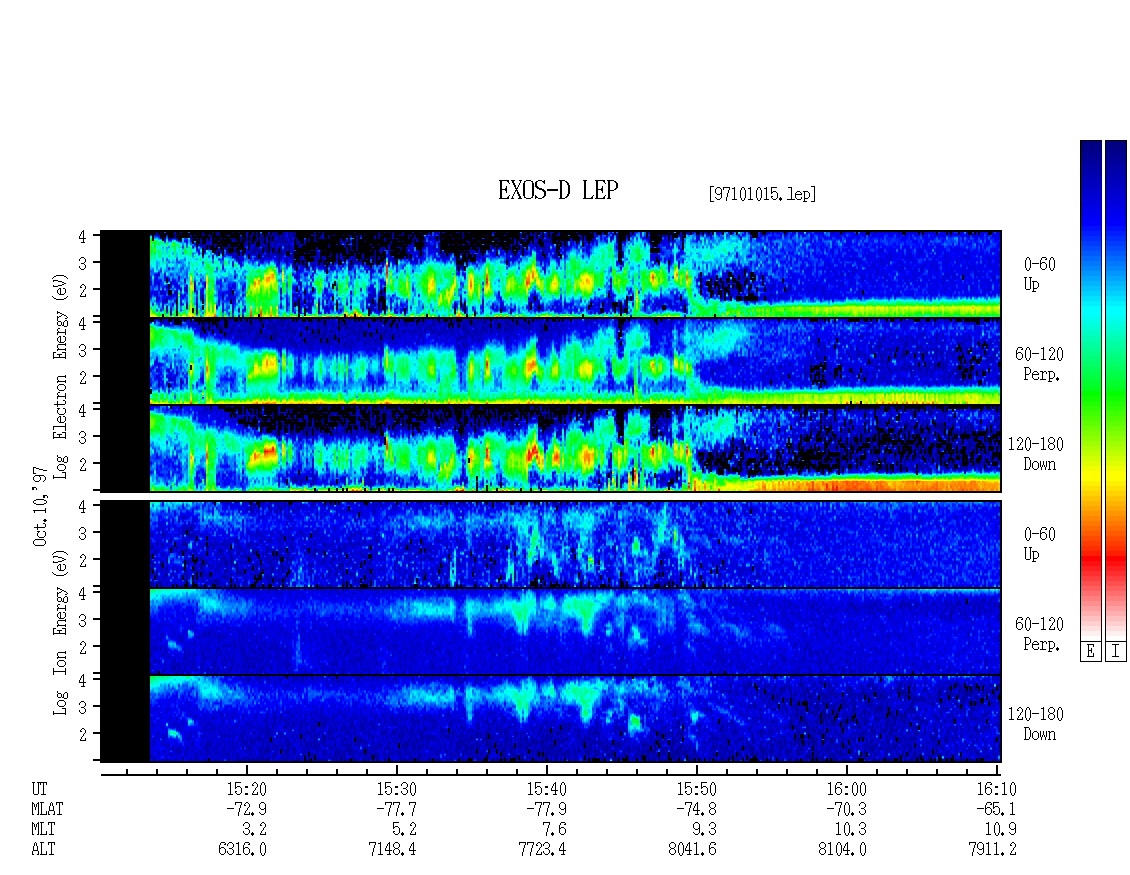Click the UT row label

[40, 789]
